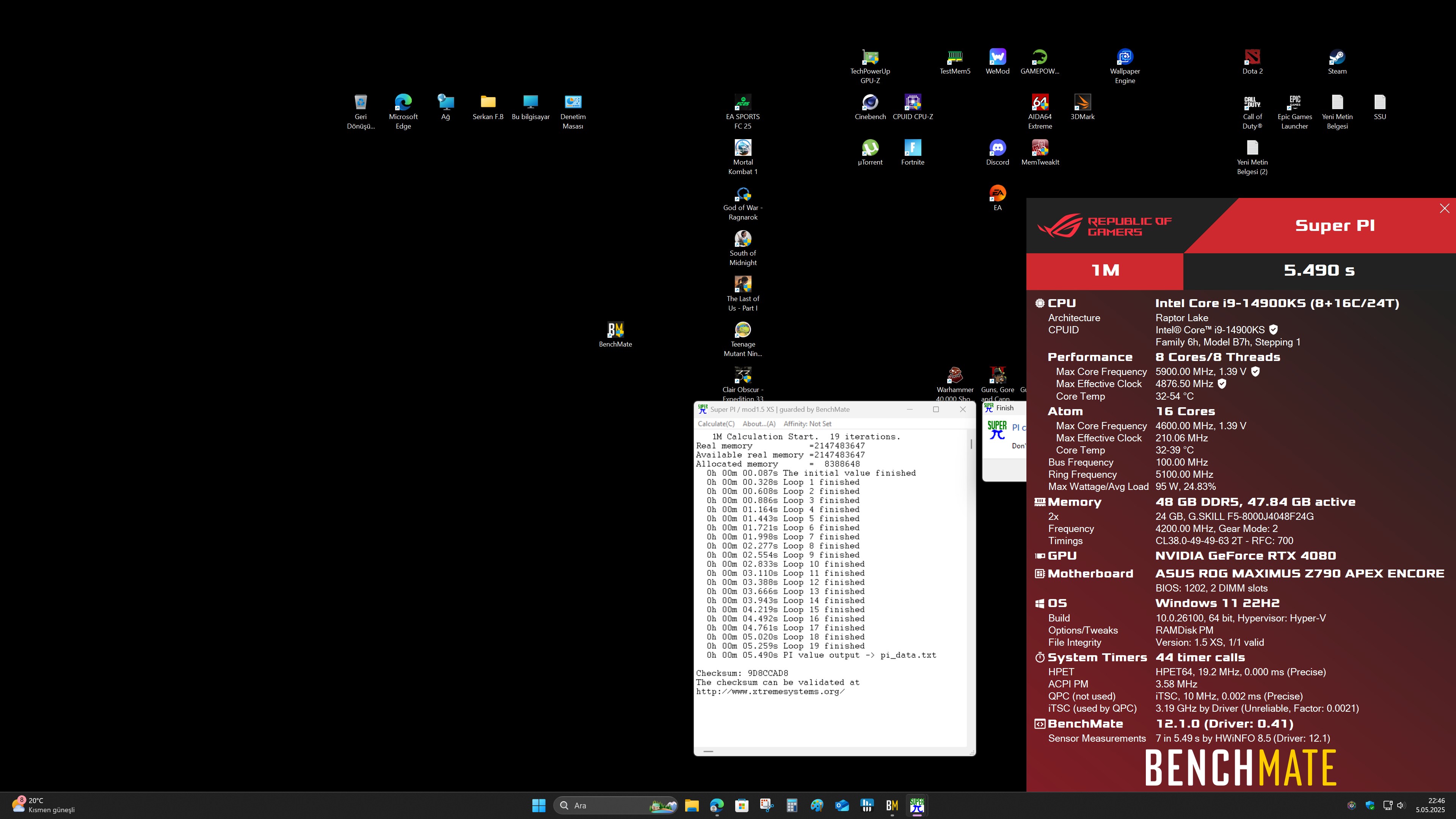This screenshot has height=819, width=1456.
Task: Switch to Super PI taskbar button
Action: coord(917,805)
